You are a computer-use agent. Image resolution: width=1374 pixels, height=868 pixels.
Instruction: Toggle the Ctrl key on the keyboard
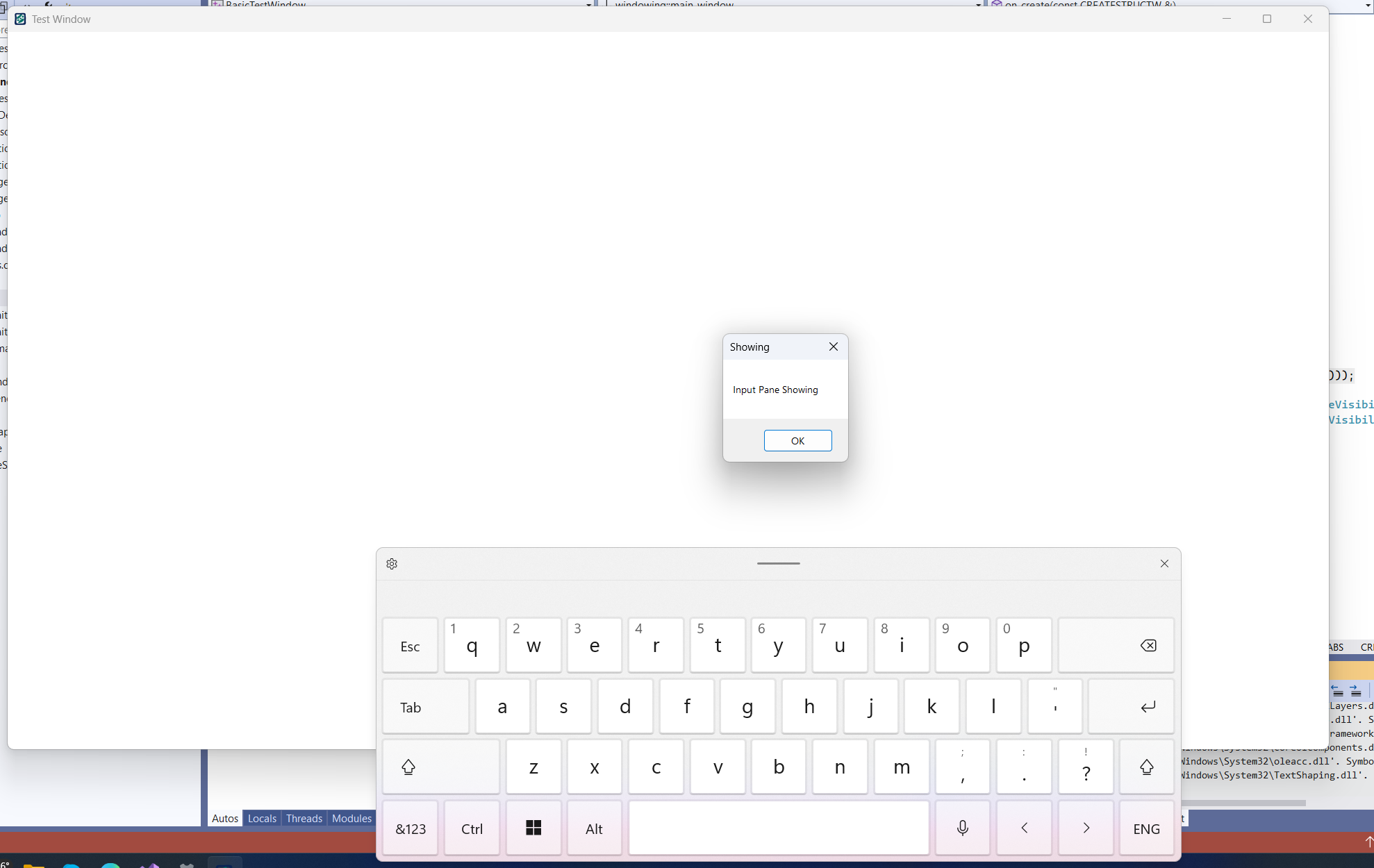(x=472, y=828)
